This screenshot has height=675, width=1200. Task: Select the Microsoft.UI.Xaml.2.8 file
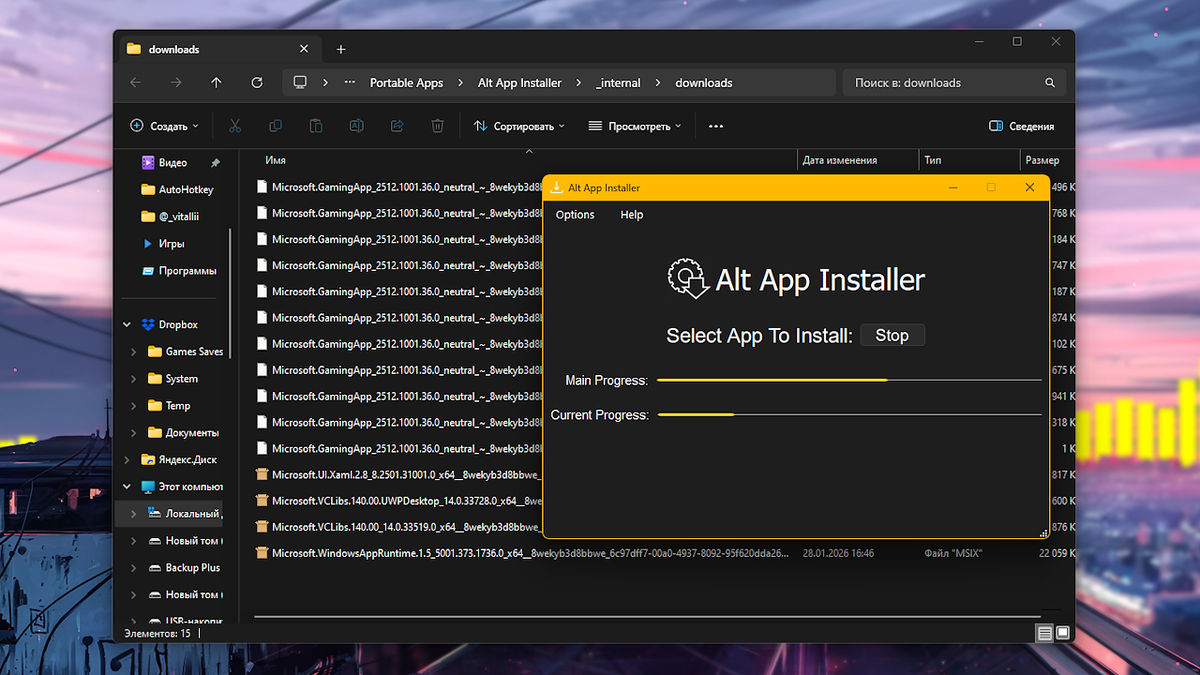click(397, 474)
